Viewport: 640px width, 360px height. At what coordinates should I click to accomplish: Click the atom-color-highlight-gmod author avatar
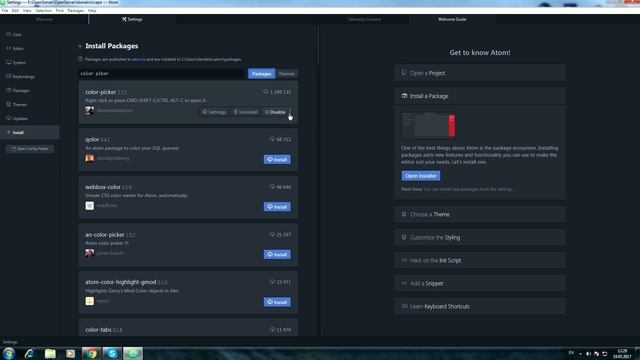click(90, 301)
